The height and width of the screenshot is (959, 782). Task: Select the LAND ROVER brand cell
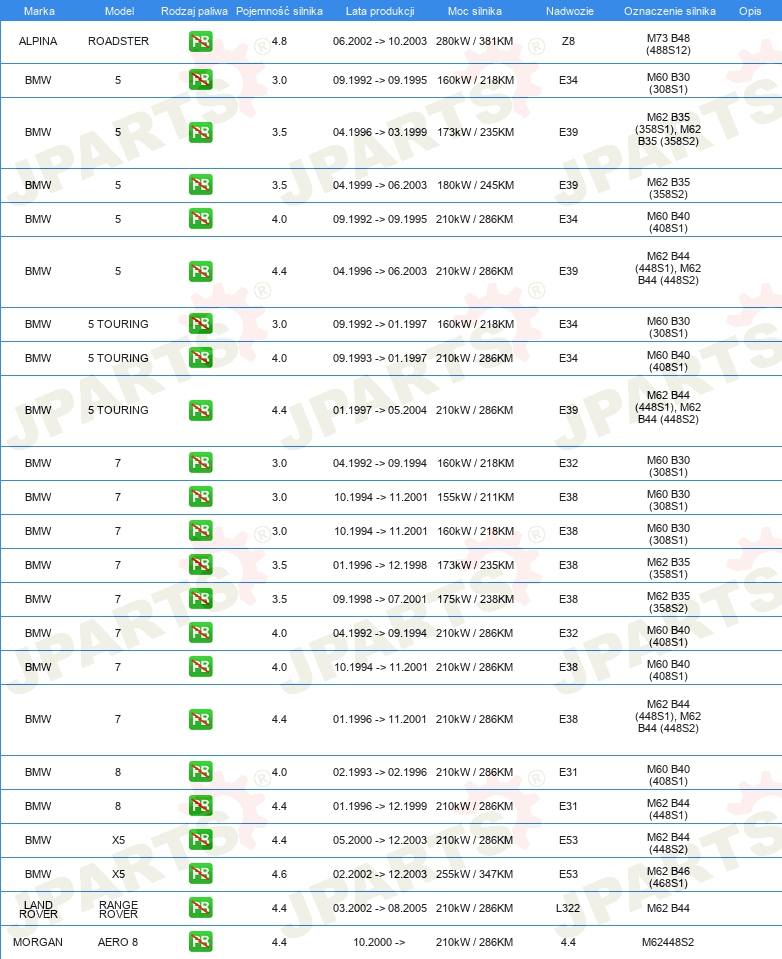click(x=38, y=909)
